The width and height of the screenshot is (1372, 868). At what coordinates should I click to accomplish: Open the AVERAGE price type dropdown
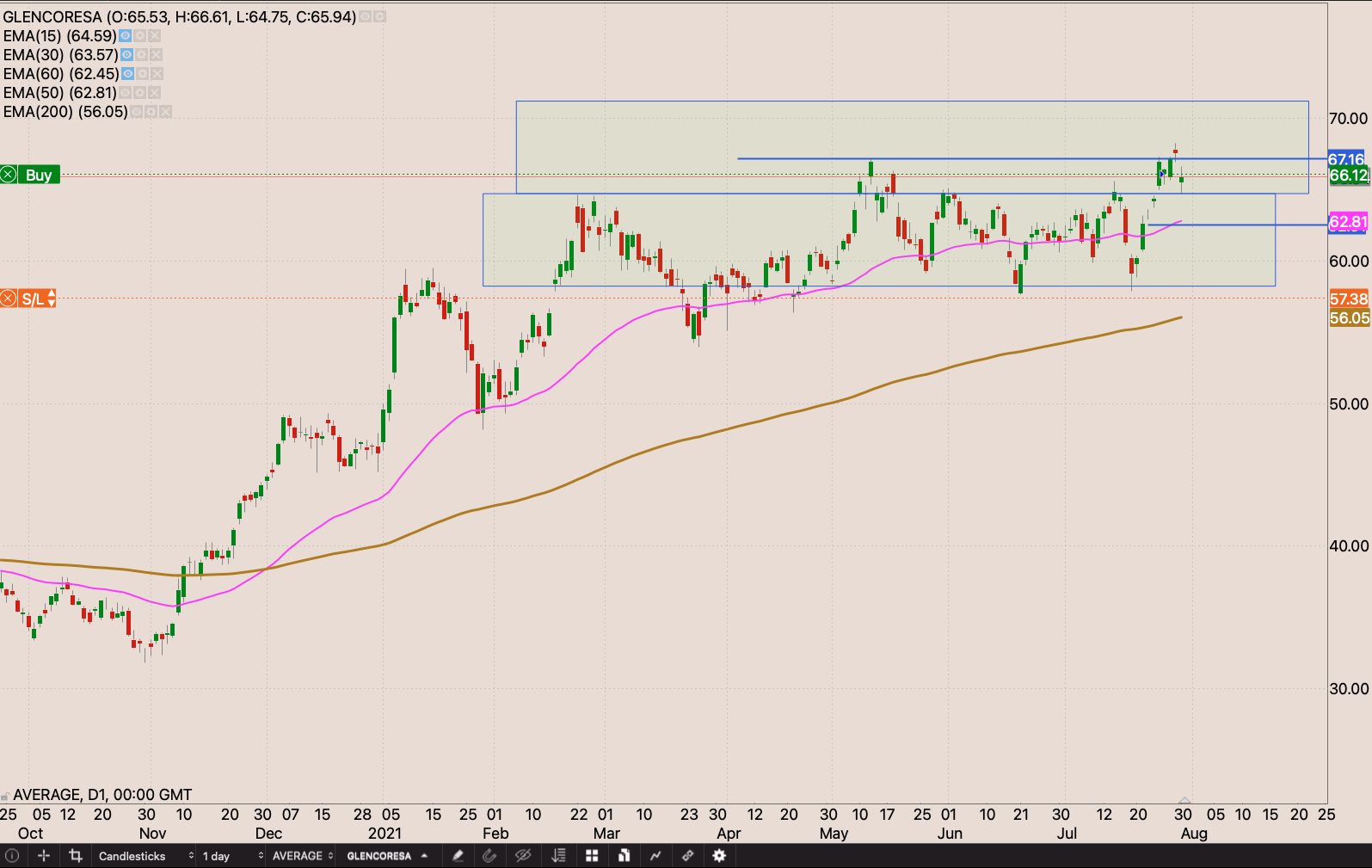(303, 856)
